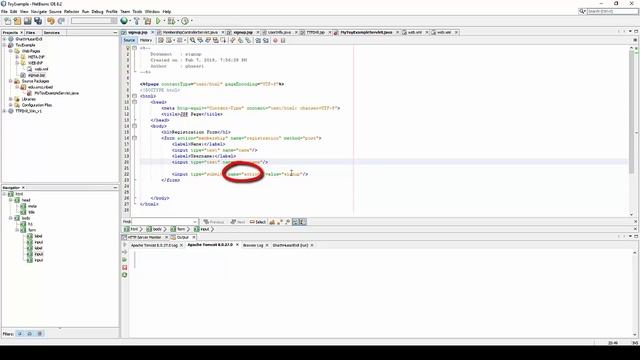Click the red Stop Server icon in Output panel
Image resolution: width=640 pixels, height=360 pixels.
pos(124,267)
